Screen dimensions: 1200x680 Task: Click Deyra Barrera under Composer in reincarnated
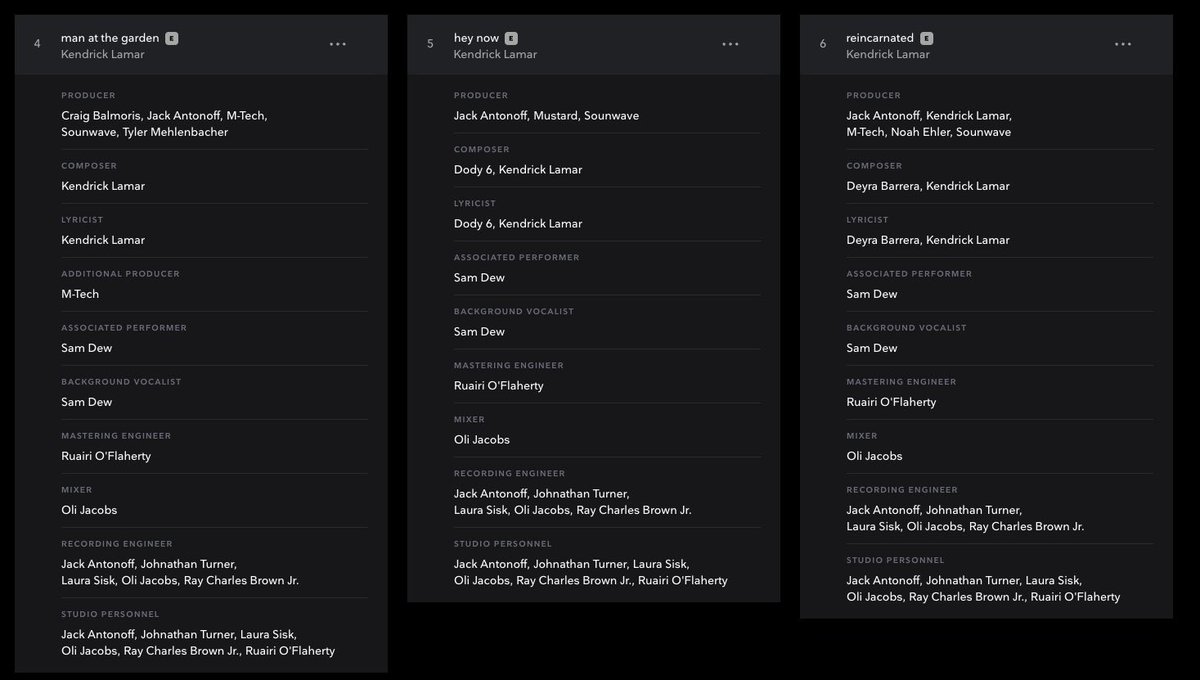[x=883, y=186]
